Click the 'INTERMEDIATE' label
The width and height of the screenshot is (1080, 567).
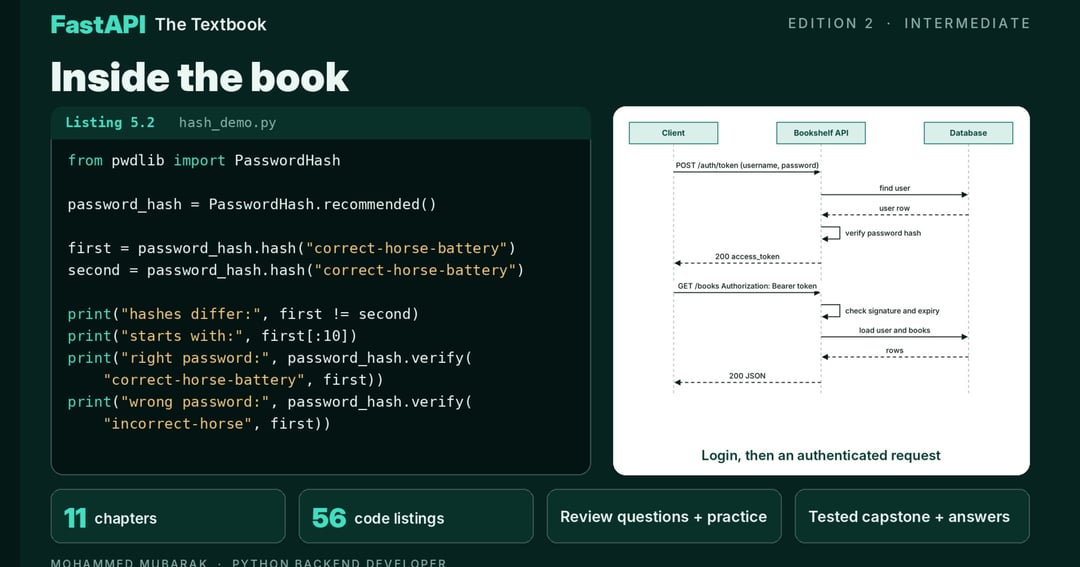(x=967, y=23)
